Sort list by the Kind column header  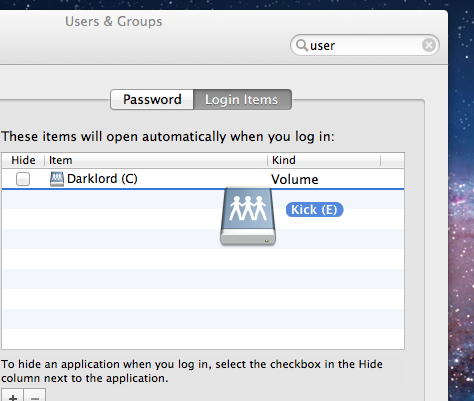click(x=324, y=160)
